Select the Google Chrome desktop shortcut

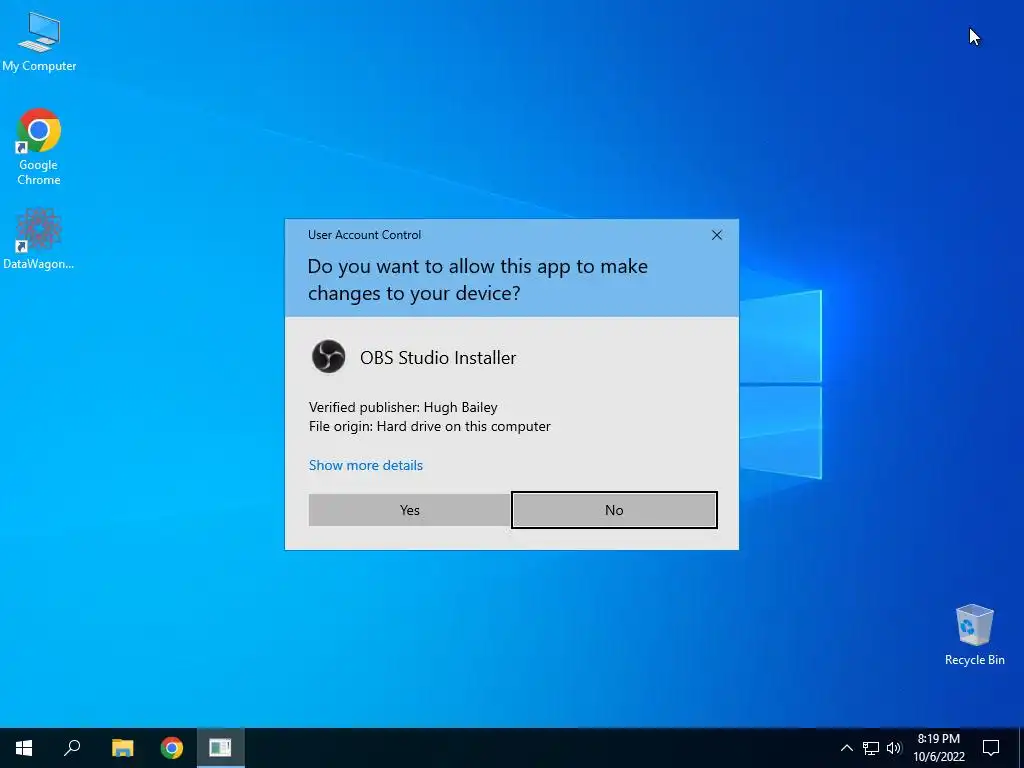point(39,148)
